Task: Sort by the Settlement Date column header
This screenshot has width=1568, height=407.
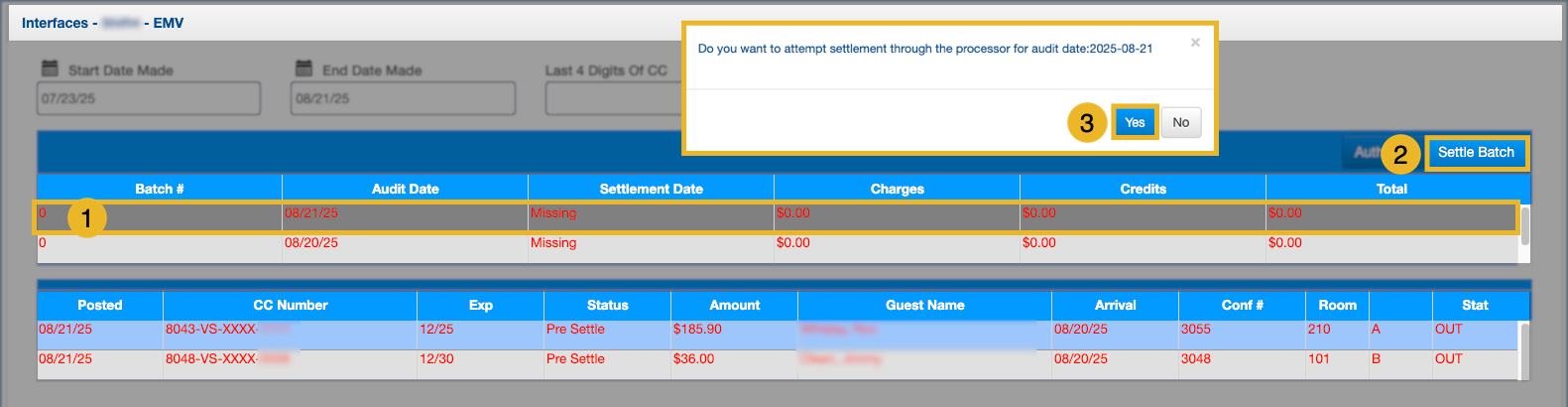Action: [651, 189]
